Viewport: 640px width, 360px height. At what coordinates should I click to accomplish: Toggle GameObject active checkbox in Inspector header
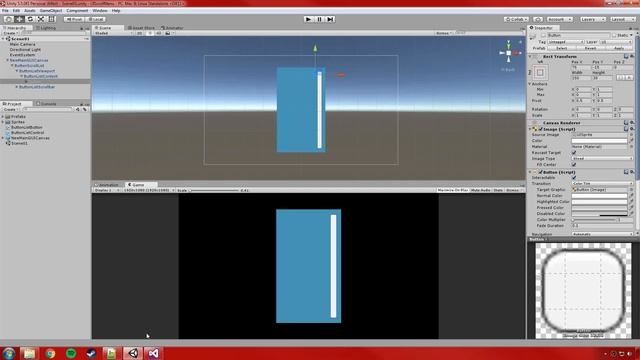coord(543,36)
